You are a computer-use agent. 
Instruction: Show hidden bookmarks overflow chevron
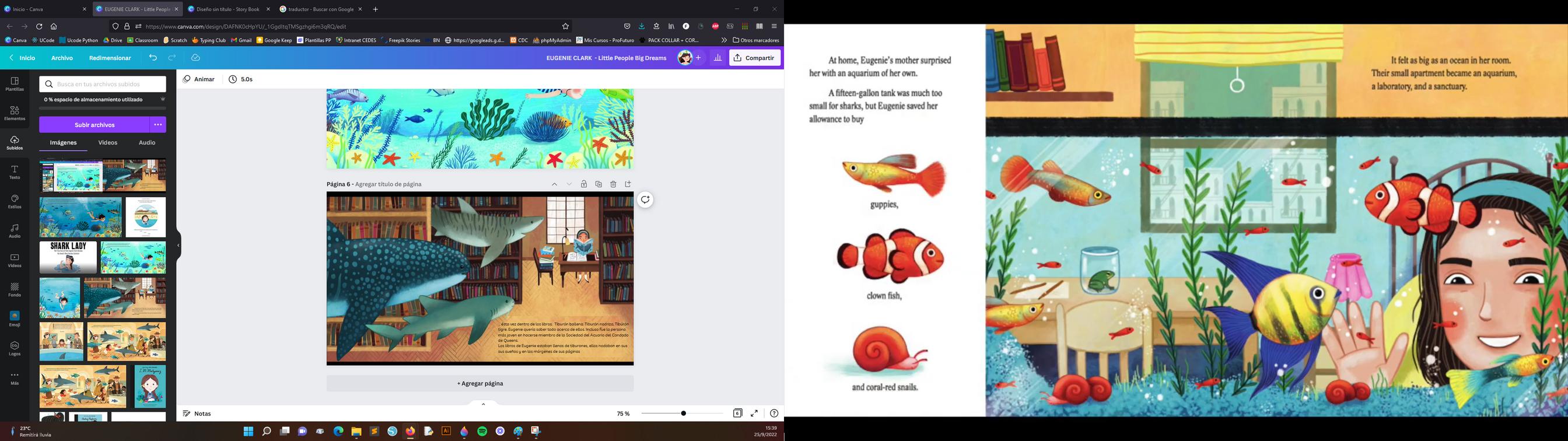[724, 40]
